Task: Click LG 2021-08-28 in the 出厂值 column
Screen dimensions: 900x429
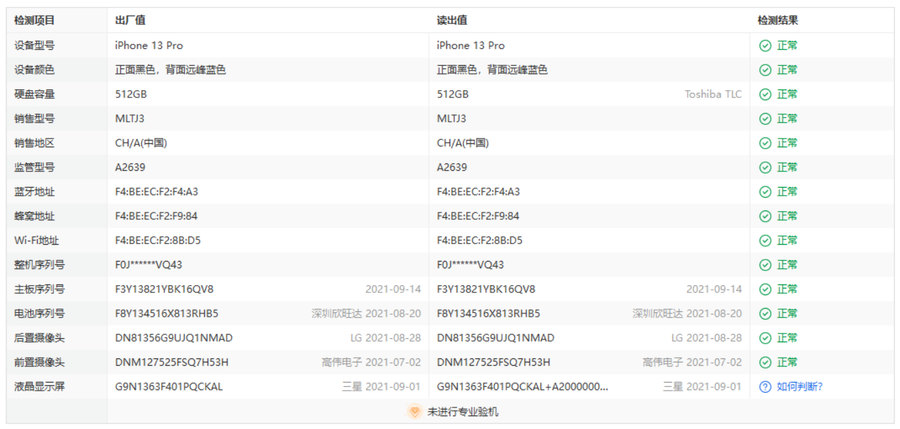Action: (386, 338)
